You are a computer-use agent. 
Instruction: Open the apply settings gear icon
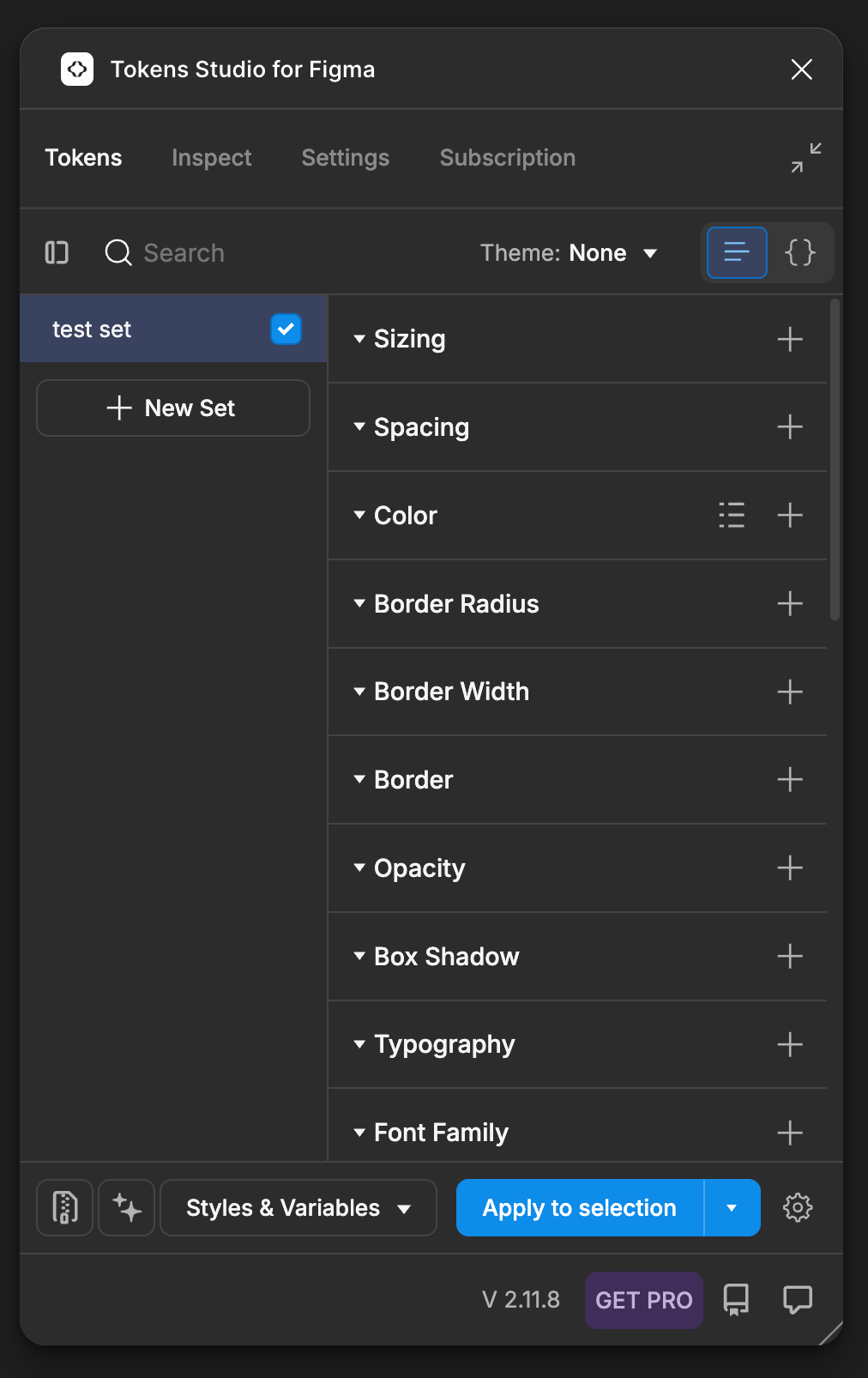(798, 1207)
